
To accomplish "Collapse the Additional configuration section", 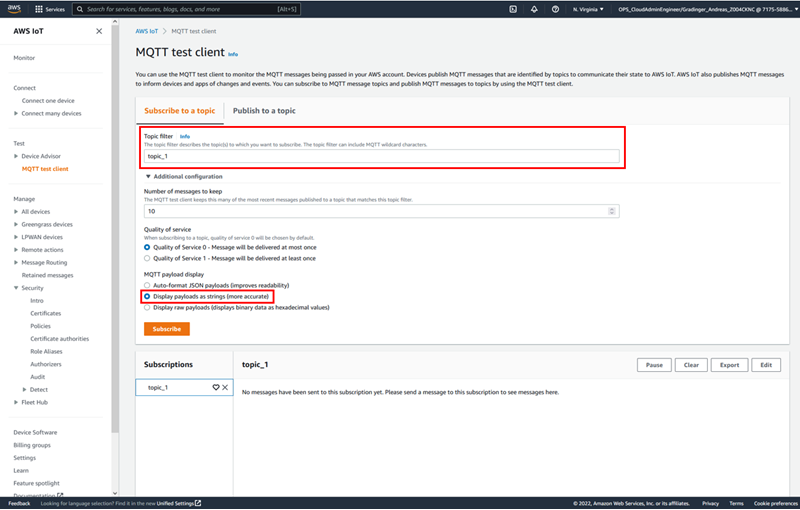I will [148, 176].
